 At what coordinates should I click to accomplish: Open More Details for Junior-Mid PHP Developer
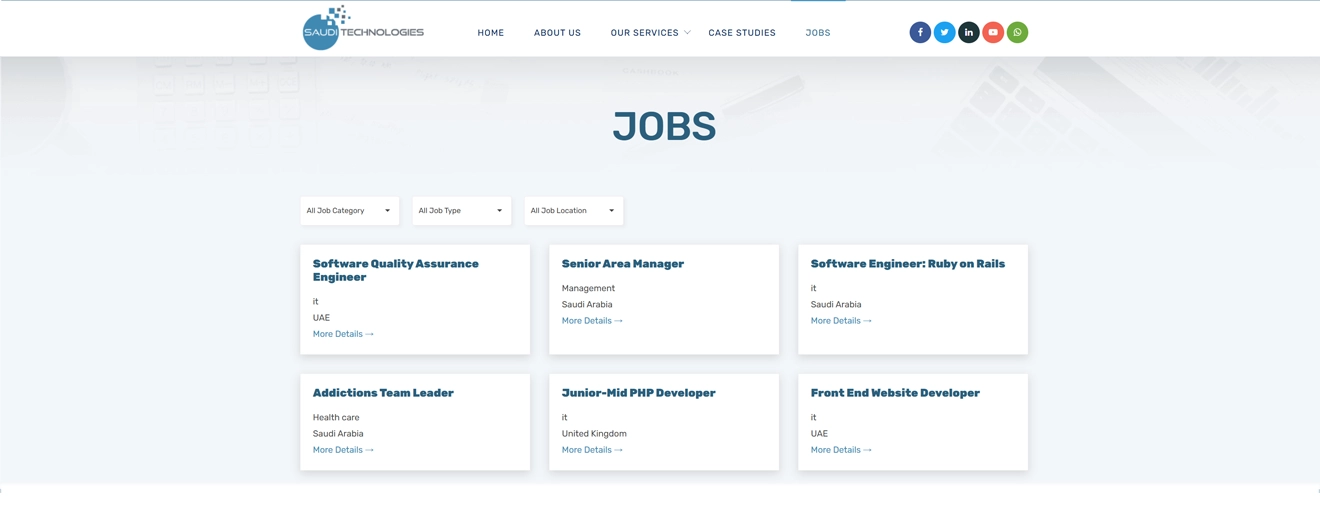(592, 450)
